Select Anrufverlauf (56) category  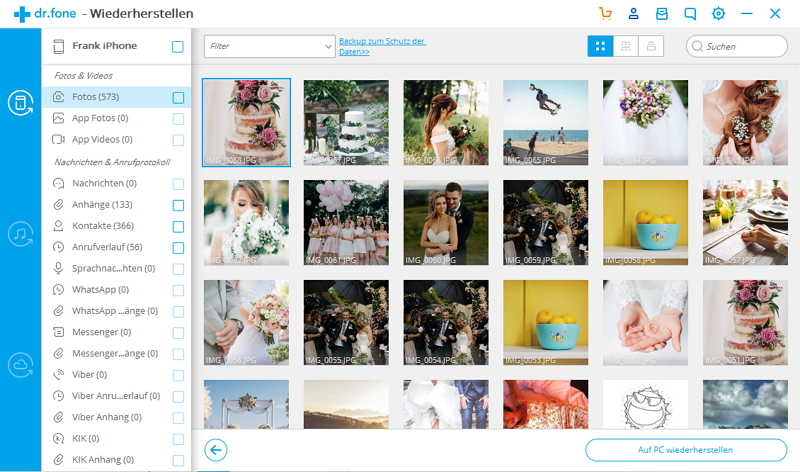116,247
